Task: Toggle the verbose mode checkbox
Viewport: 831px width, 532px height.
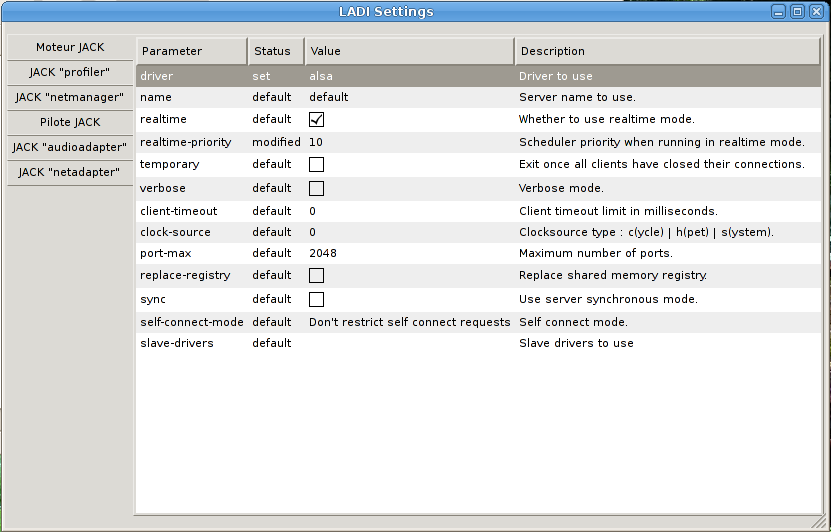Action: (316, 188)
